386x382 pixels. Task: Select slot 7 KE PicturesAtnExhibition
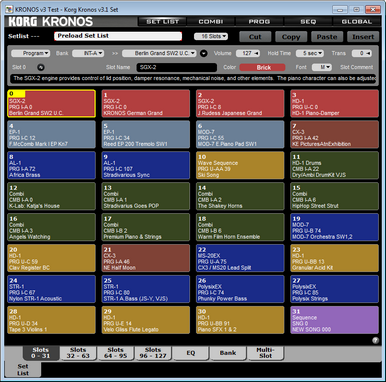335,135
